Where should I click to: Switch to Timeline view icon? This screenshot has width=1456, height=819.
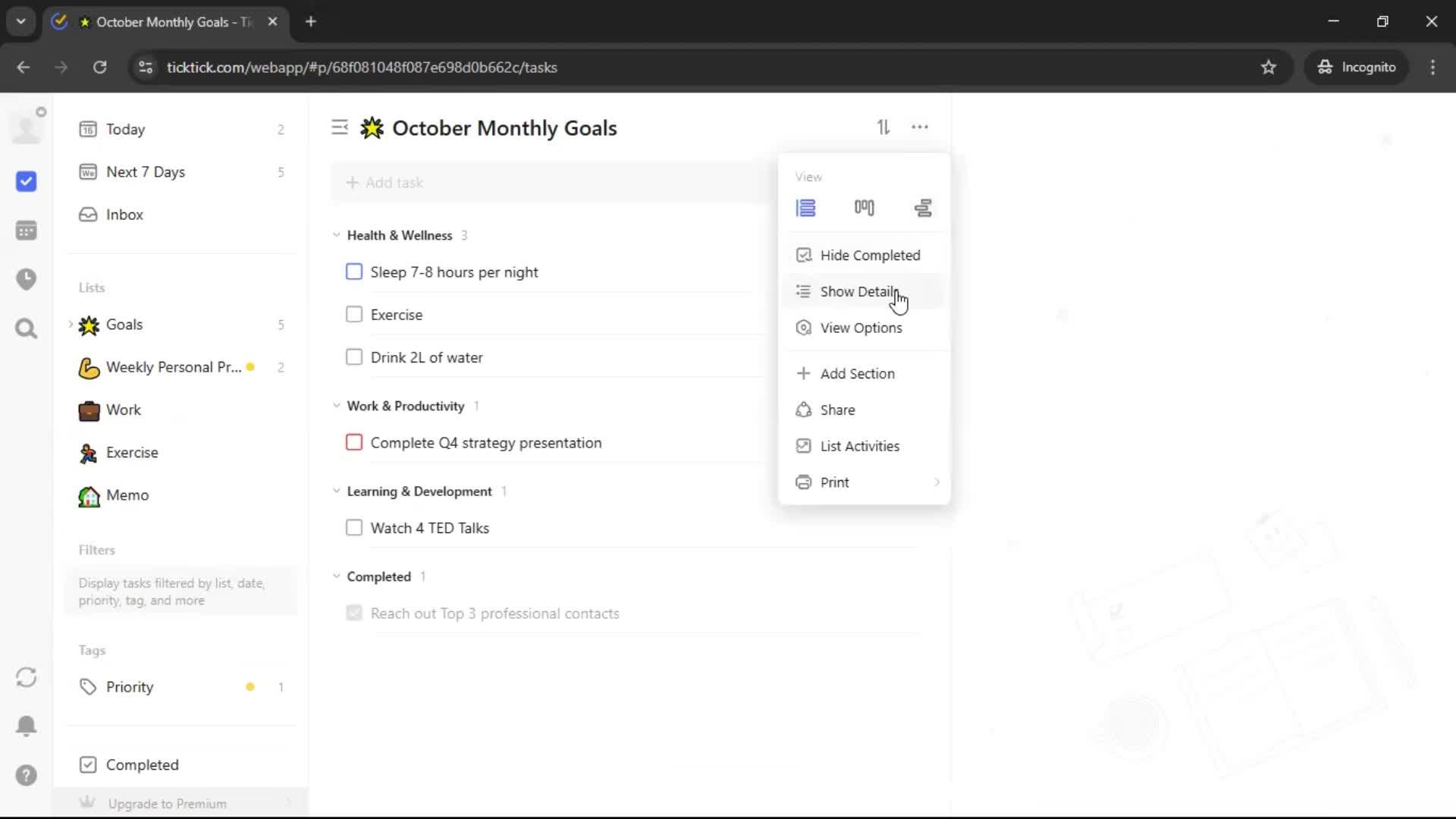[x=923, y=208]
